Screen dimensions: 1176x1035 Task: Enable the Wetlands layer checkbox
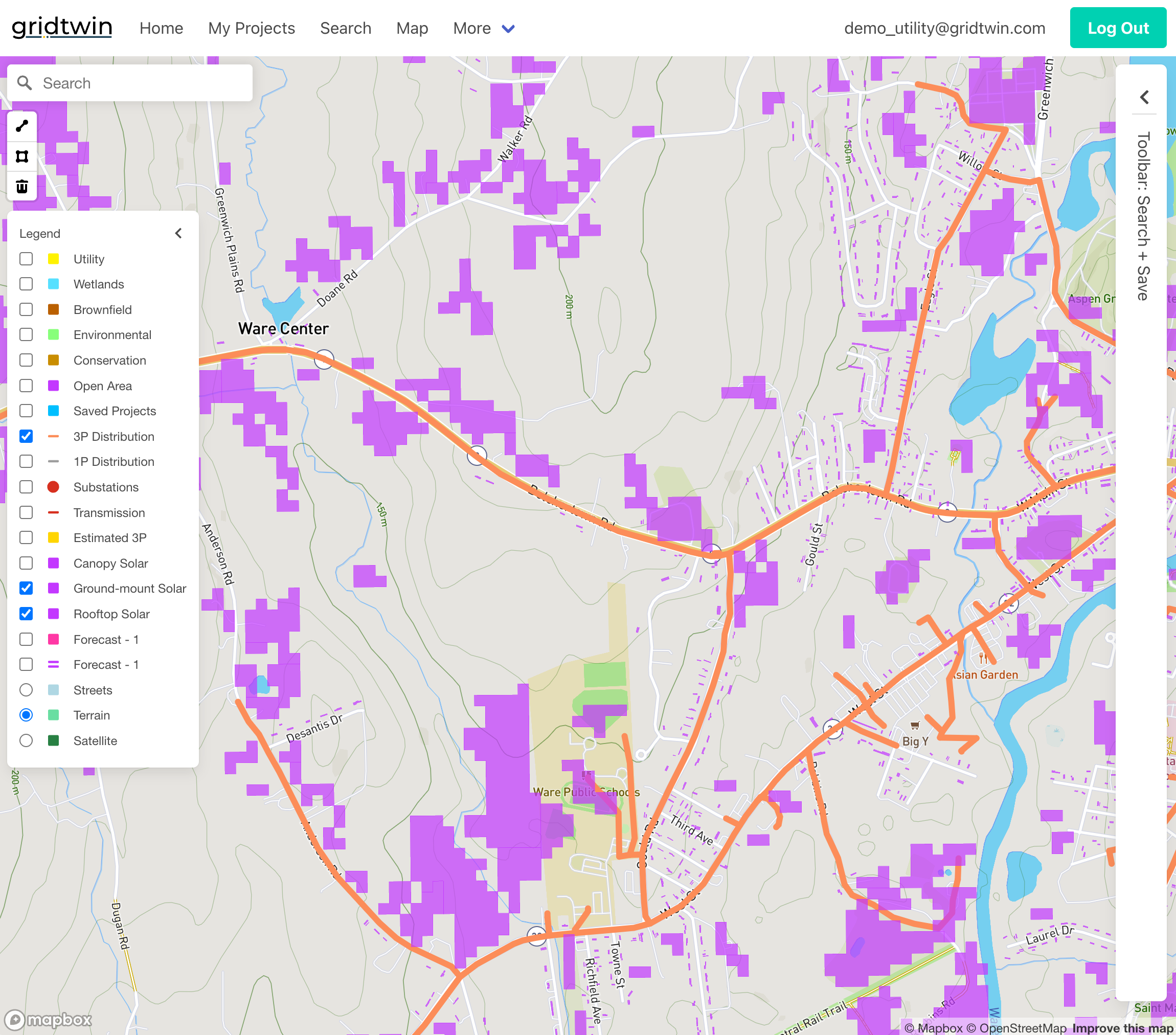point(26,284)
